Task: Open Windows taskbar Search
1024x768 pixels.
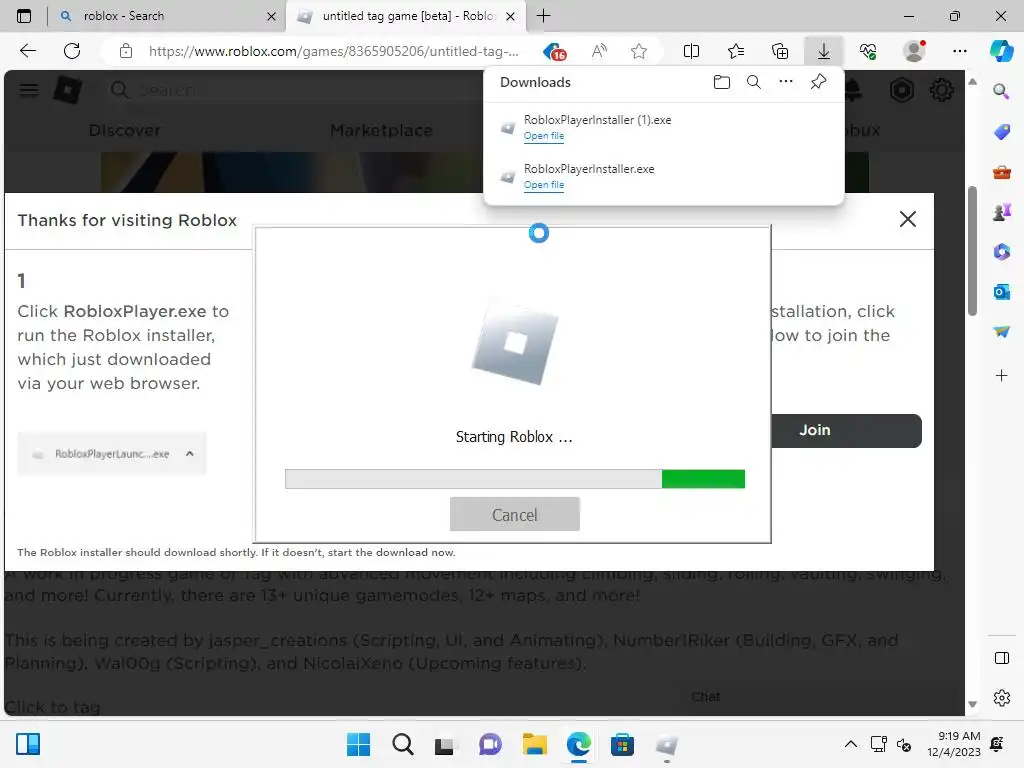Action: tap(402, 744)
